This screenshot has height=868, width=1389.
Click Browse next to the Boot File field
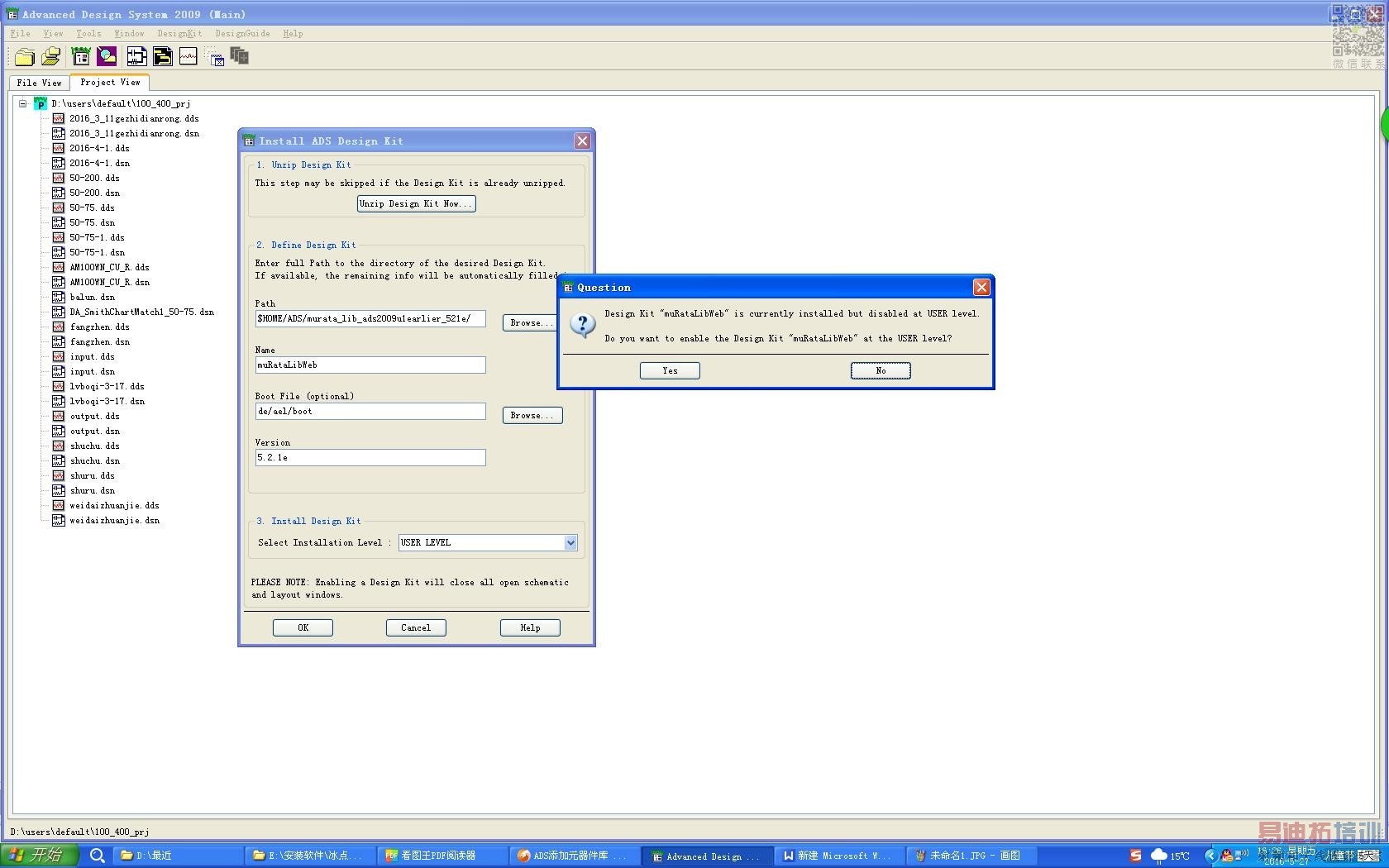click(532, 415)
